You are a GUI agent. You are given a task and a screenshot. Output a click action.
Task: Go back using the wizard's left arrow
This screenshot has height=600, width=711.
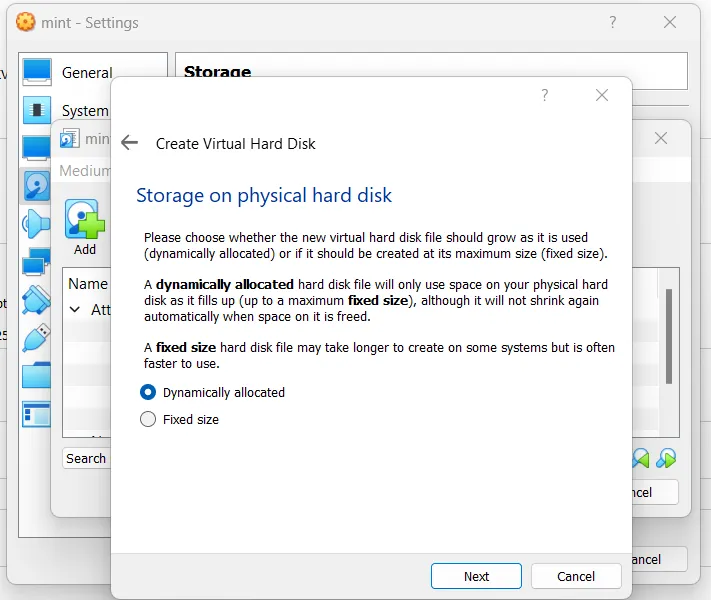(x=130, y=143)
